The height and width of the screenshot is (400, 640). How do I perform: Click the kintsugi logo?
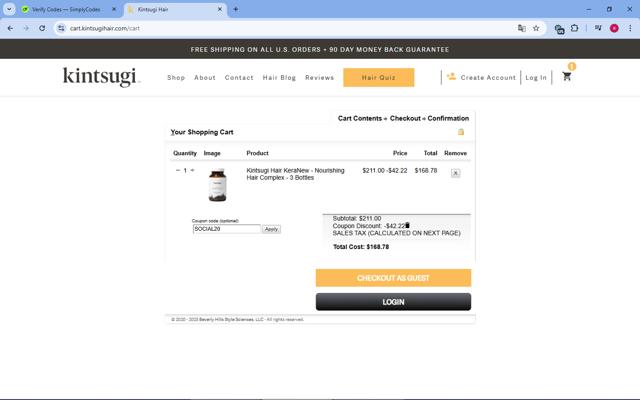[x=101, y=77]
